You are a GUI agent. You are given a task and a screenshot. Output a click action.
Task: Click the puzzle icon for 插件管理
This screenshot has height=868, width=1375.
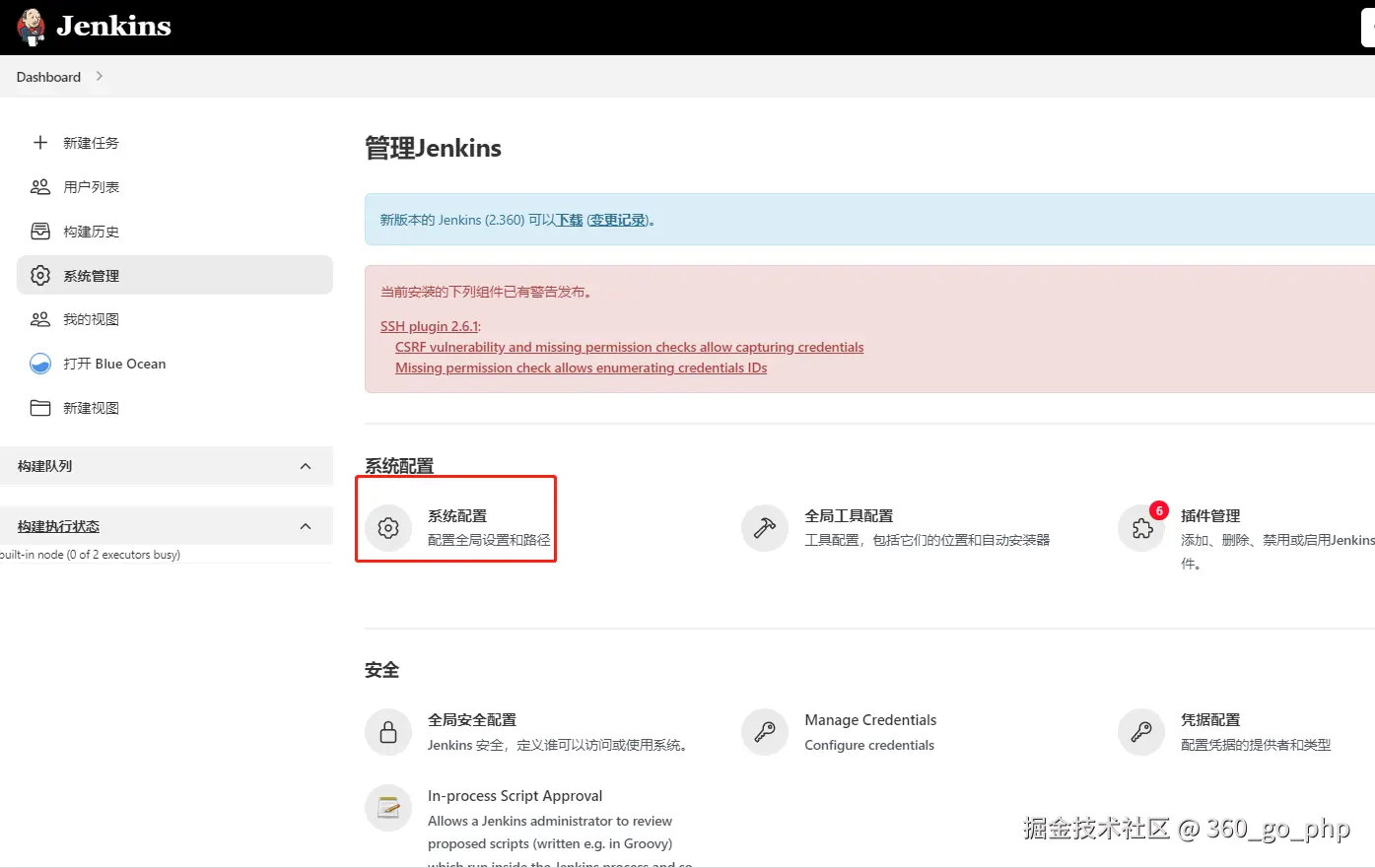click(1141, 529)
